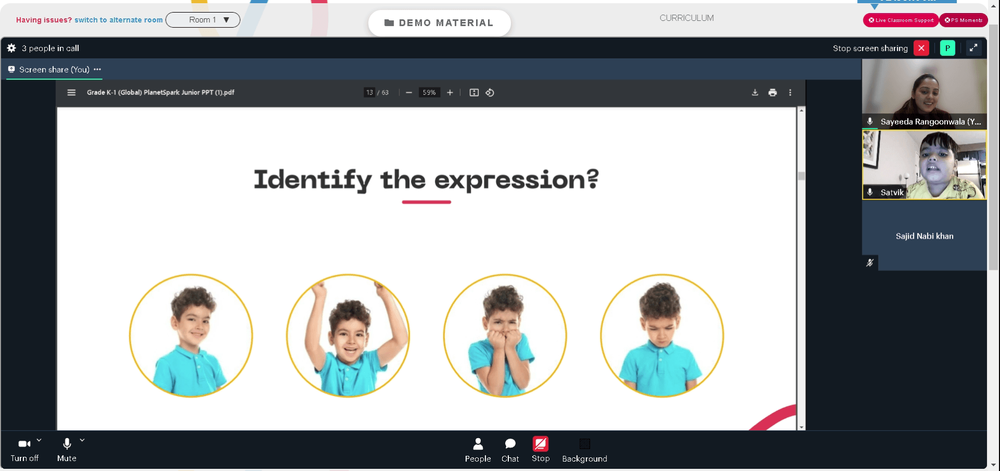Expand call to fullscreen
The height and width of the screenshot is (471, 1000).
pos(973,48)
